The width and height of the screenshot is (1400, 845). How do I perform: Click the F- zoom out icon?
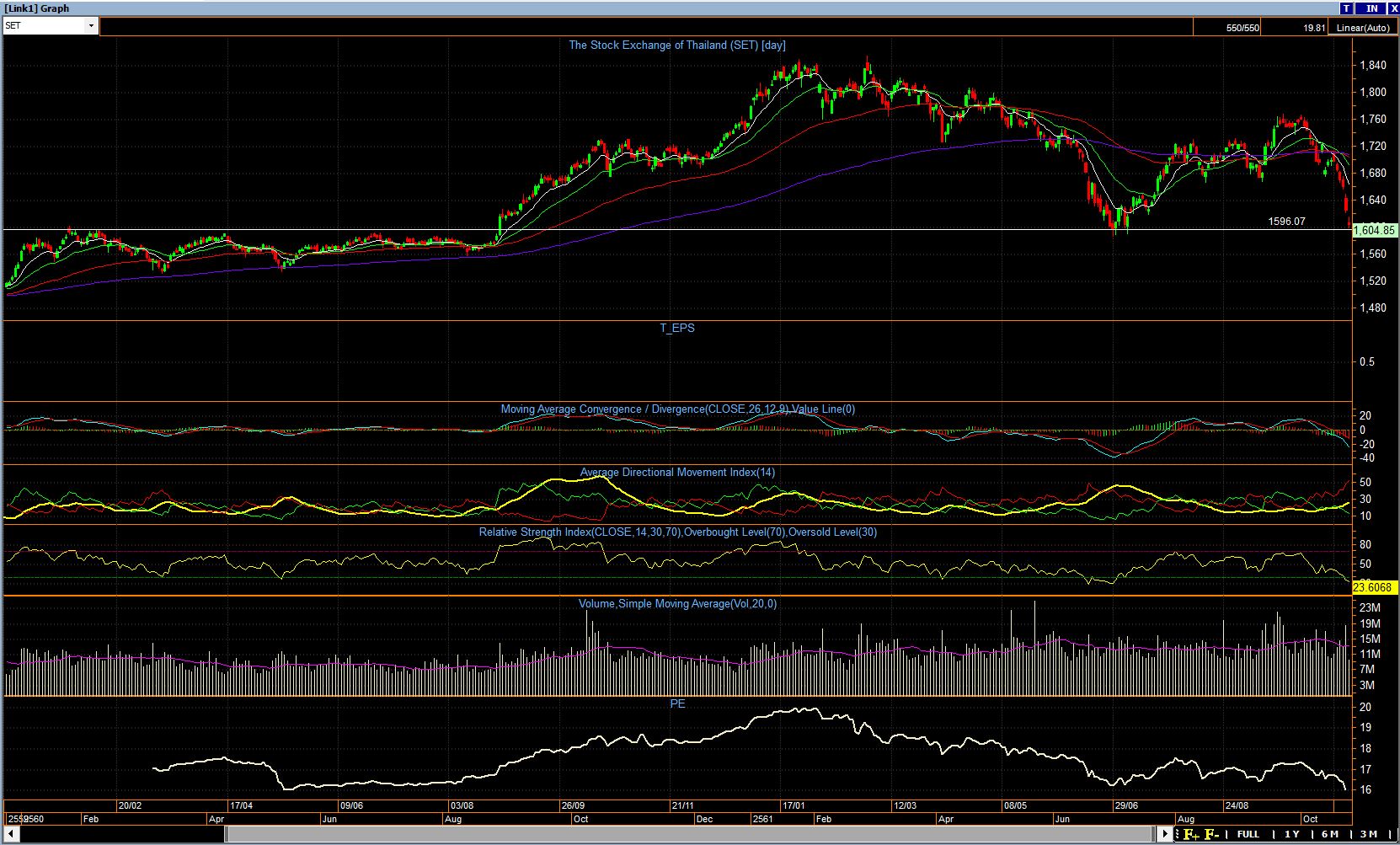1212,834
